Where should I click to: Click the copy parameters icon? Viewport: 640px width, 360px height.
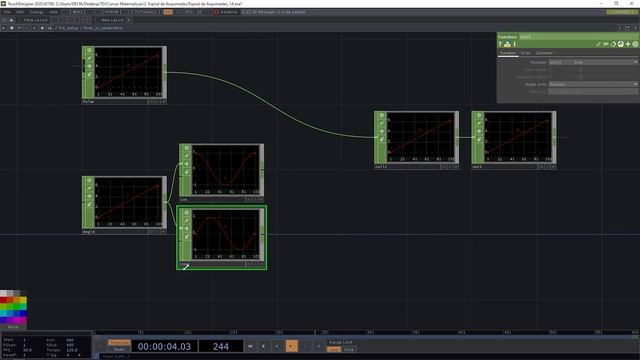(613, 44)
